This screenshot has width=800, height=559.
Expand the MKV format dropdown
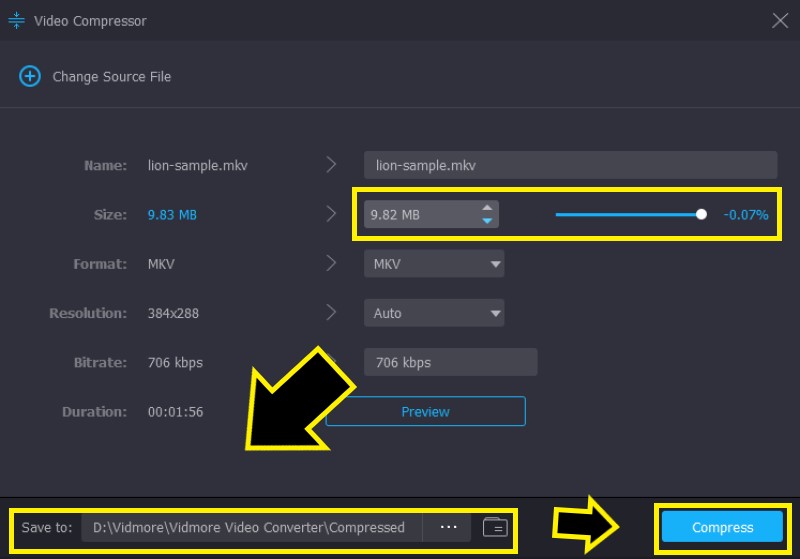tap(434, 264)
